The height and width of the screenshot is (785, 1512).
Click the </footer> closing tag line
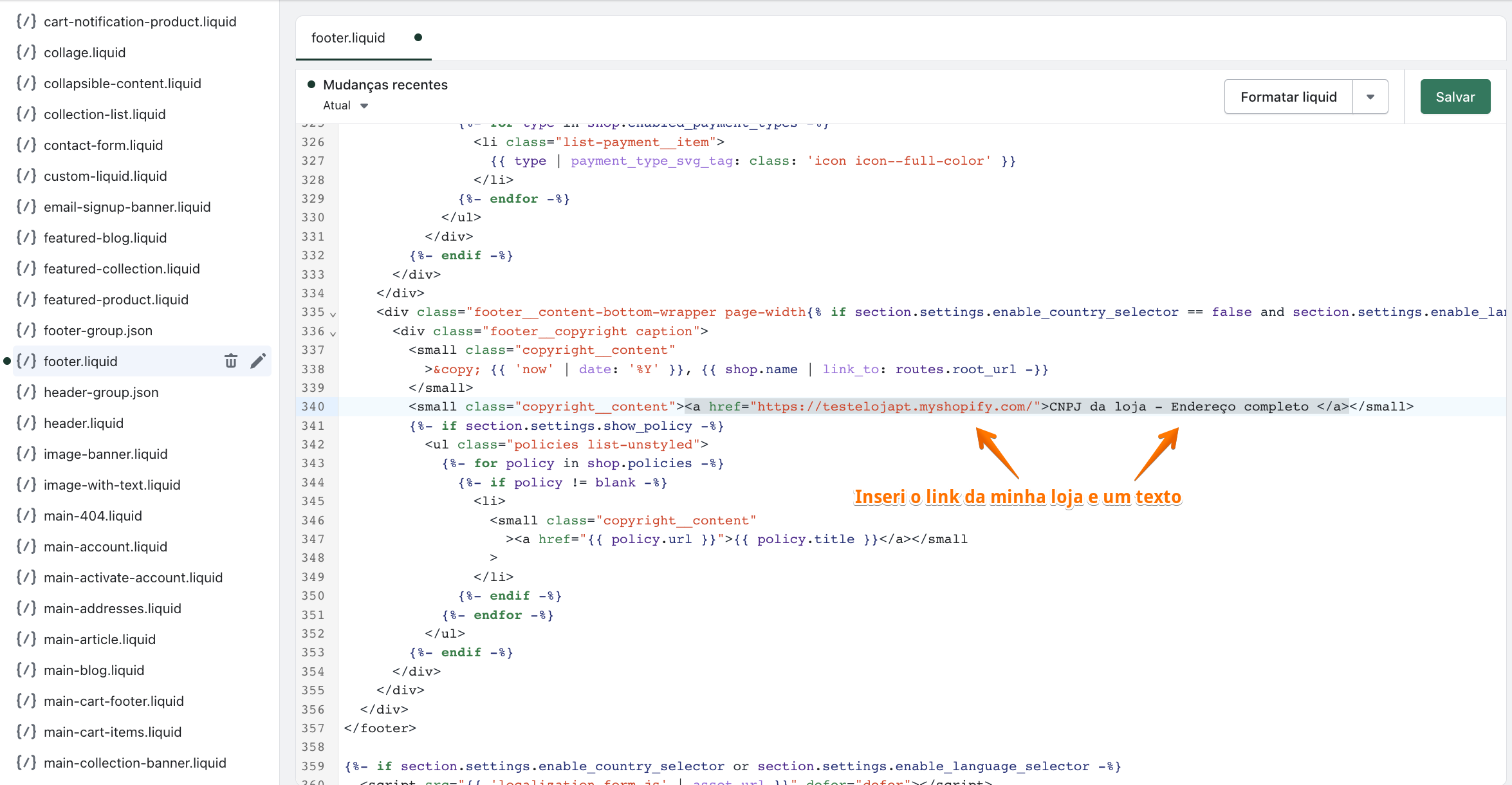click(380, 728)
